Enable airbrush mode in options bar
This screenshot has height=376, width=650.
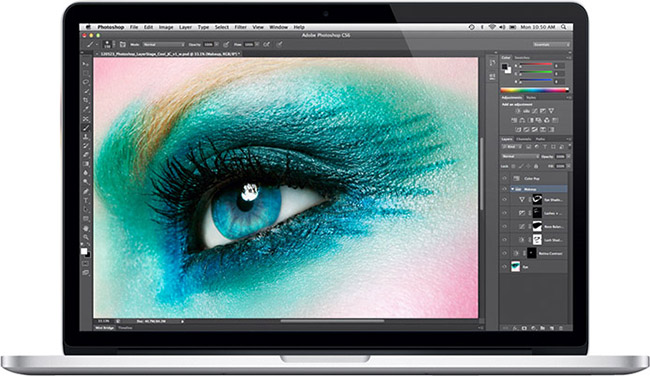click(267, 44)
